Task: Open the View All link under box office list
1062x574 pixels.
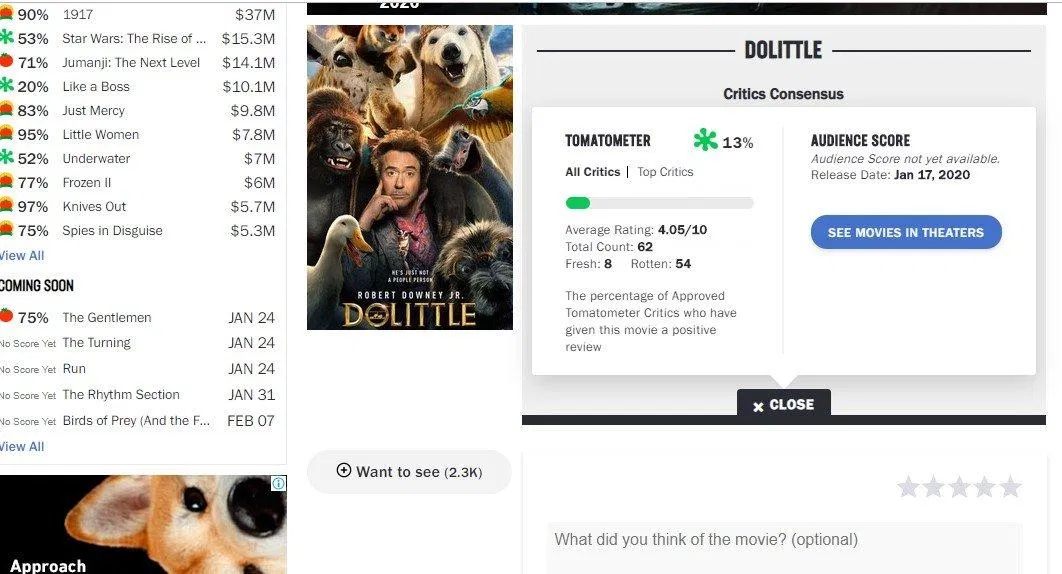Action: click(x=22, y=255)
